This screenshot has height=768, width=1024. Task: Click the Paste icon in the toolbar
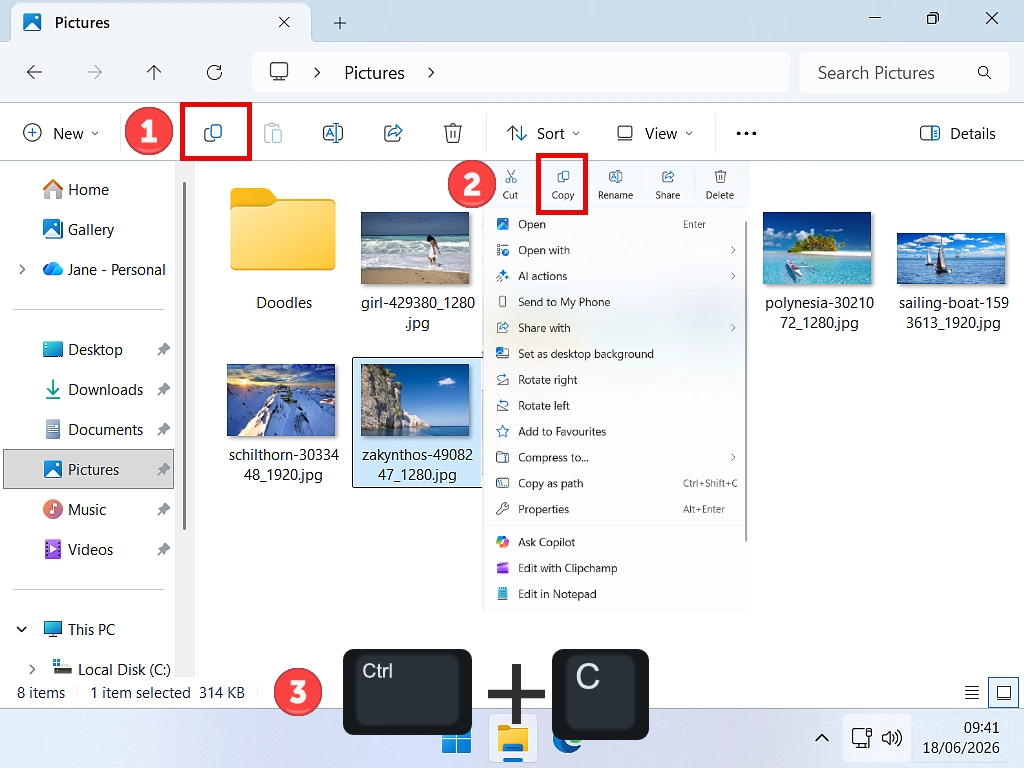click(x=273, y=133)
